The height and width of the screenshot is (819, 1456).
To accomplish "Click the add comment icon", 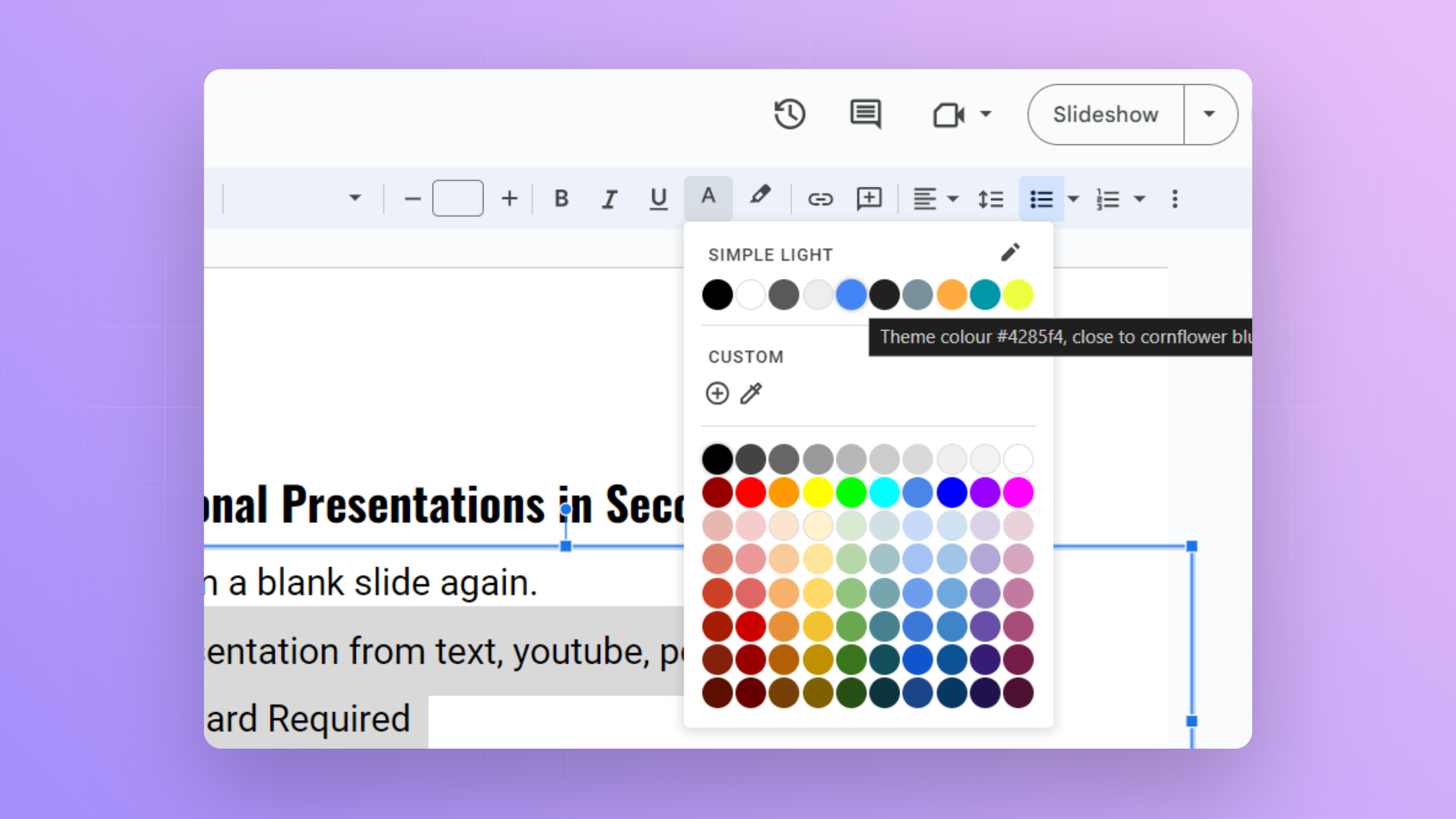I will click(869, 198).
